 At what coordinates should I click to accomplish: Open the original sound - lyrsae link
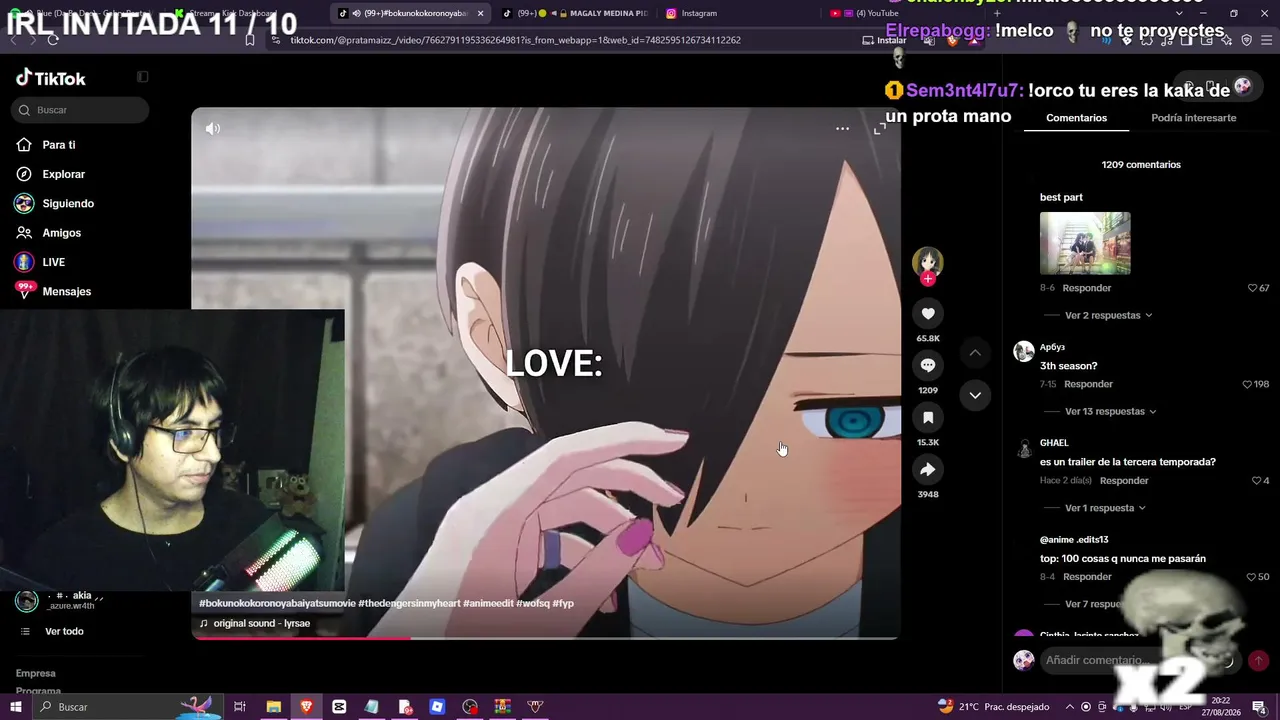point(262,623)
